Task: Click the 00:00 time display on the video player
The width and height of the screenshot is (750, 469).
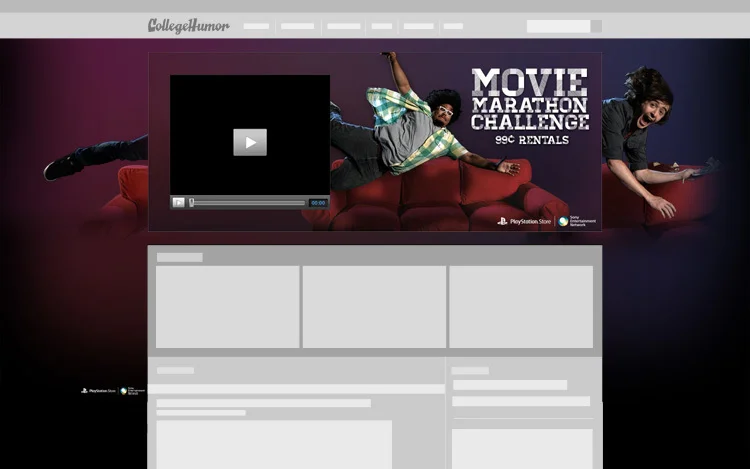Action: point(318,203)
